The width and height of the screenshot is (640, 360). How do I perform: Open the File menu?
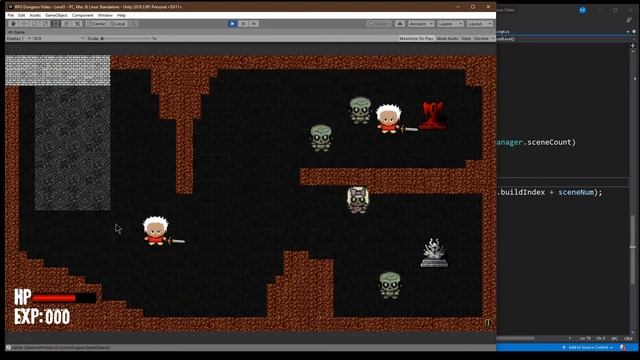click(x=11, y=15)
